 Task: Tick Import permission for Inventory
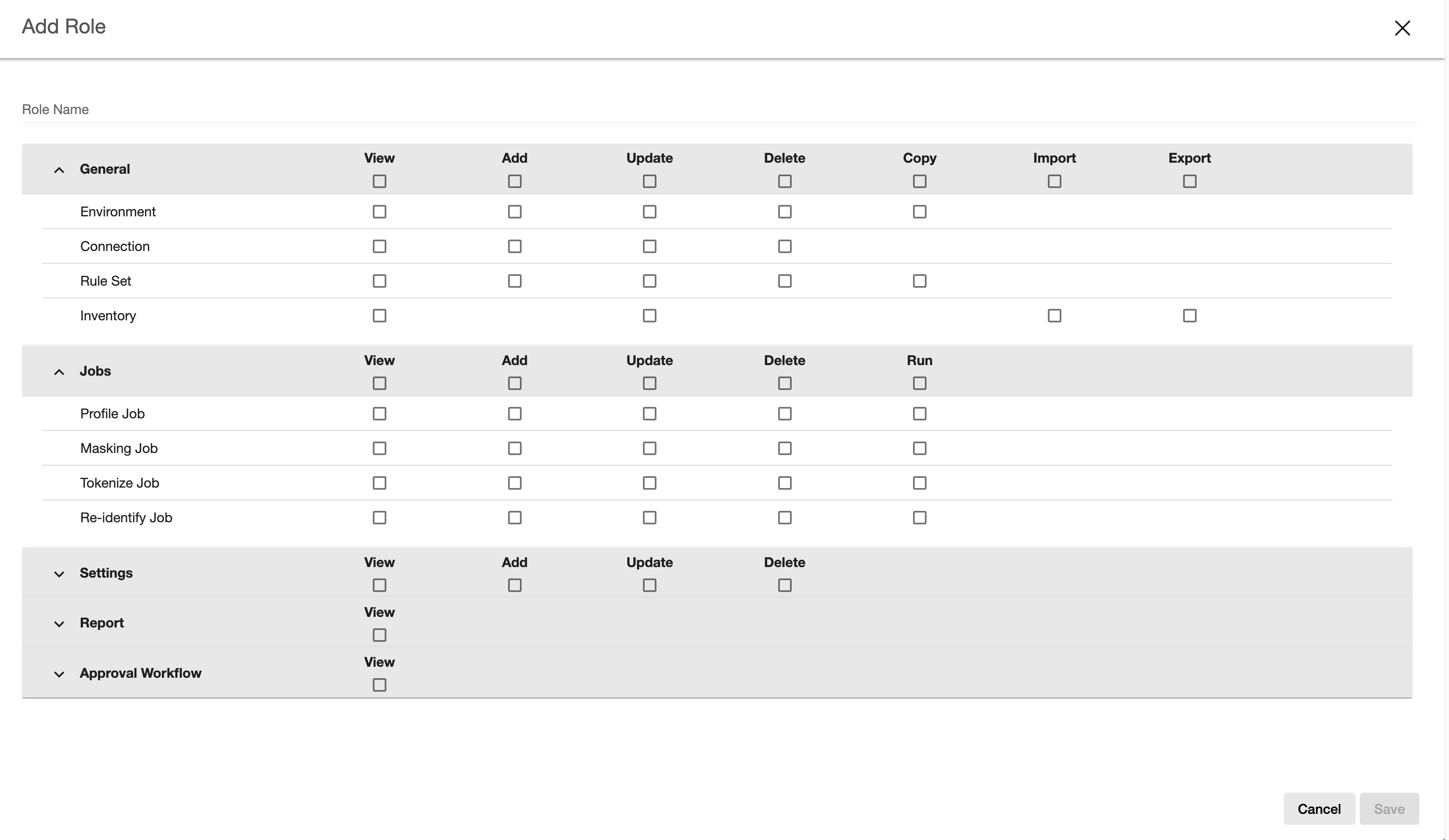pos(1054,316)
